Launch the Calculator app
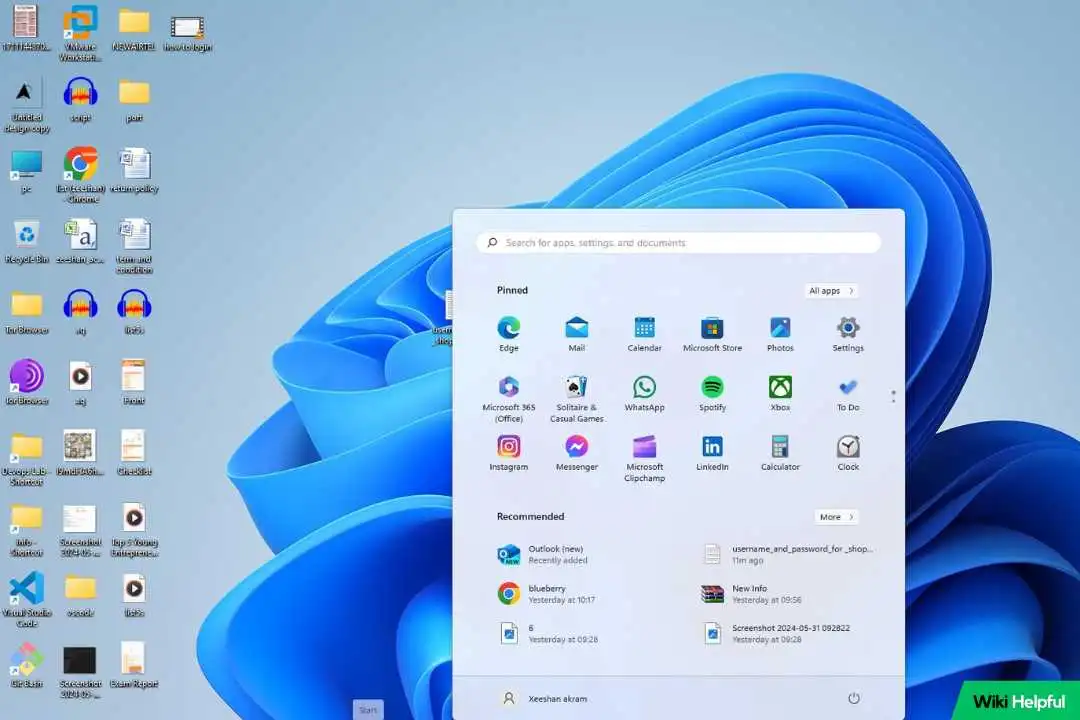 (x=780, y=453)
